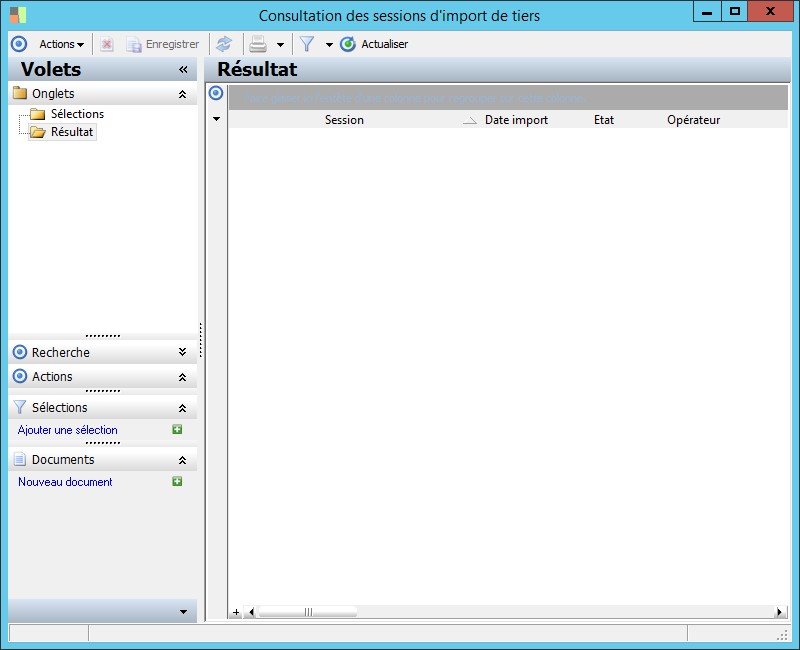Click the Ajouter une sélection link
The image size is (800, 650).
coord(67,430)
